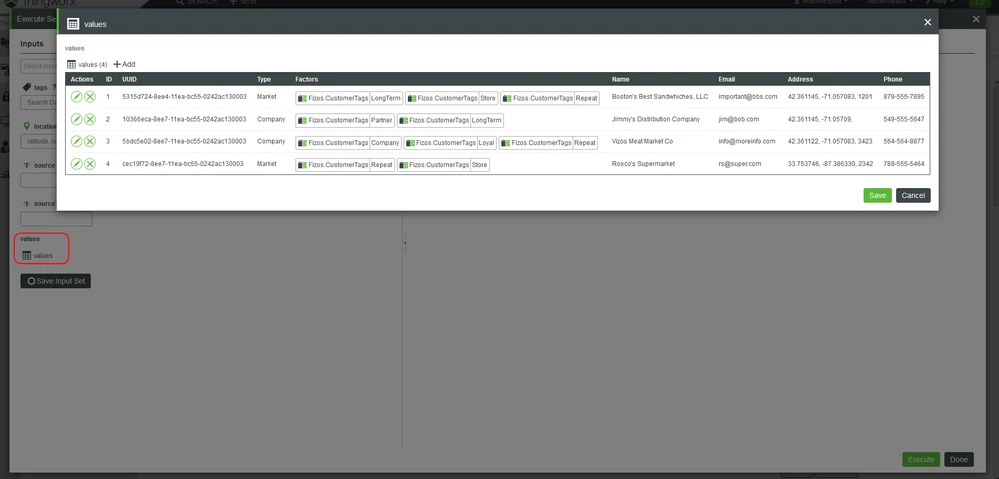Click the Phone column header

[x=893, y=80]
